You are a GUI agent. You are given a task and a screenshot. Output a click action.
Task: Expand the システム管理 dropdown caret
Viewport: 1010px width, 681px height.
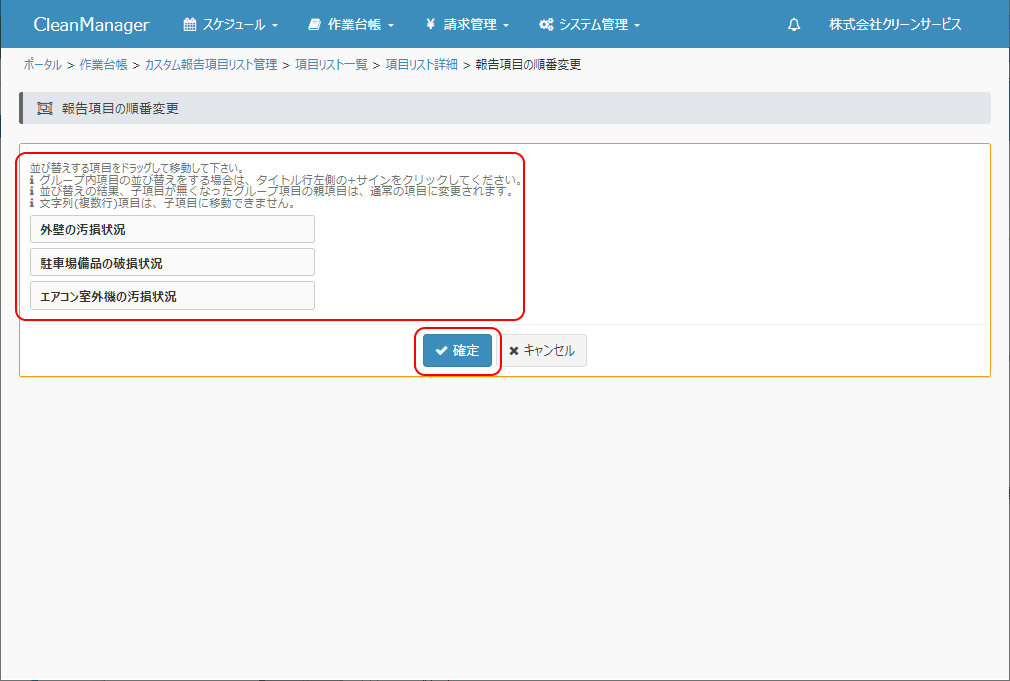tap(637, 26)
